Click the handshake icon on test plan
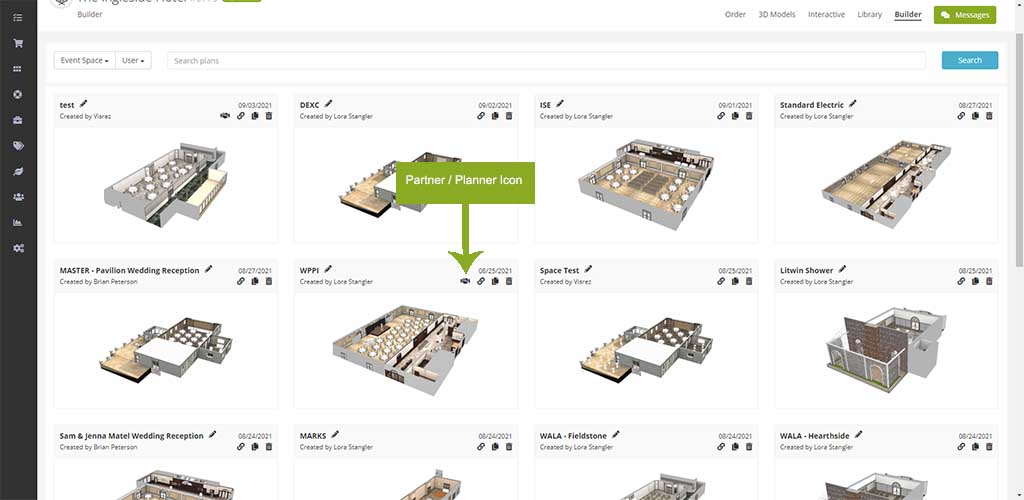This screenshot has height=500, width=1024. coord(225,116)
